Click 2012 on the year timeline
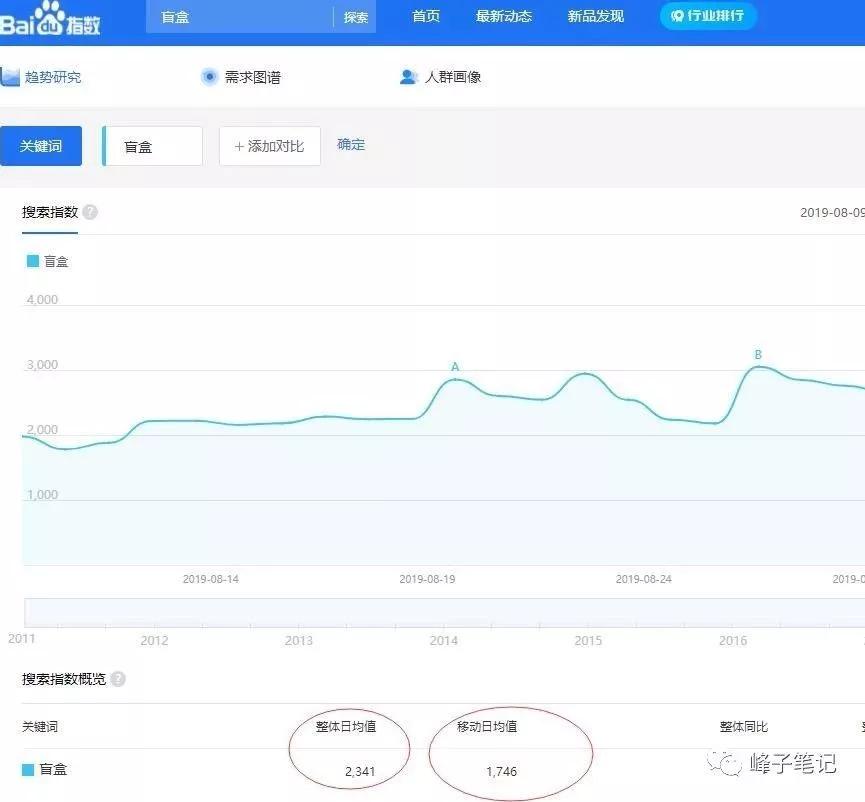Viewport: 865px width, 802px height. click(154, 640)
